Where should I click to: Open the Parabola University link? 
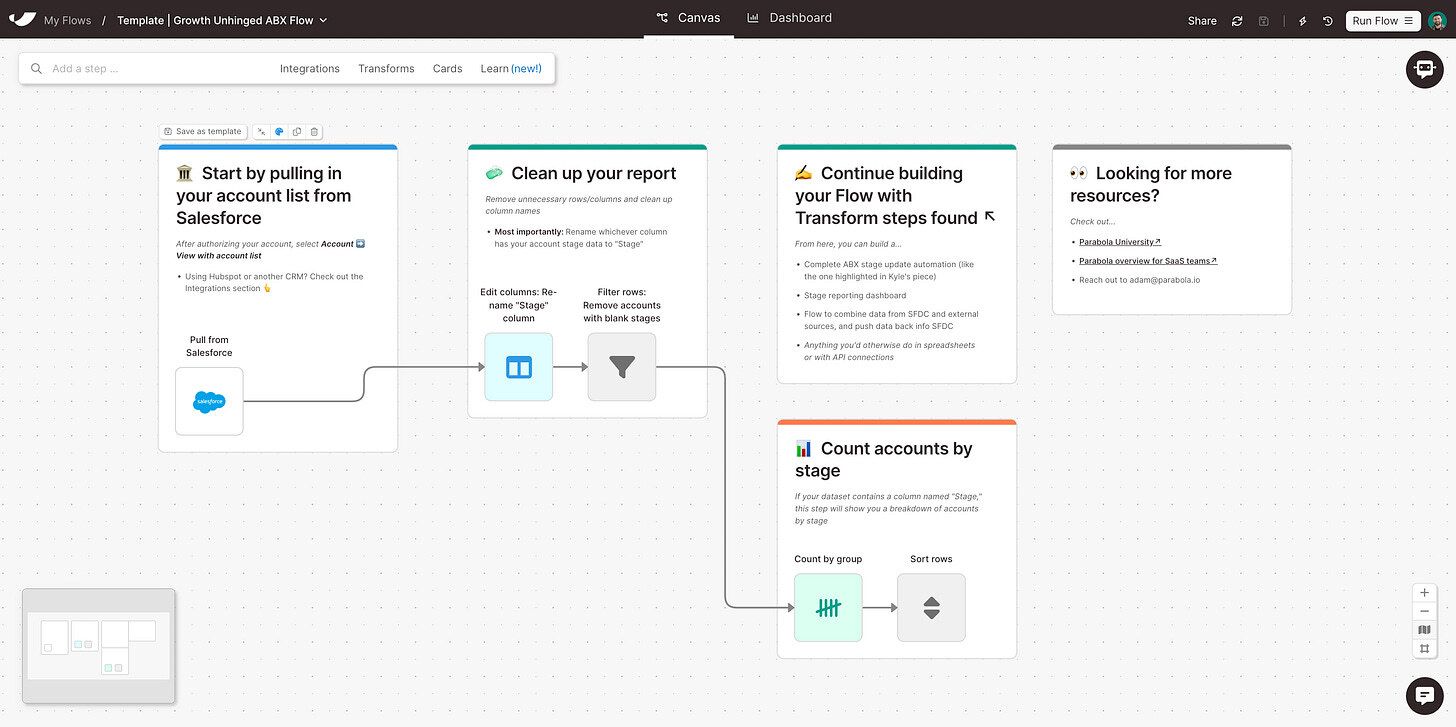tap(1120, 242)
